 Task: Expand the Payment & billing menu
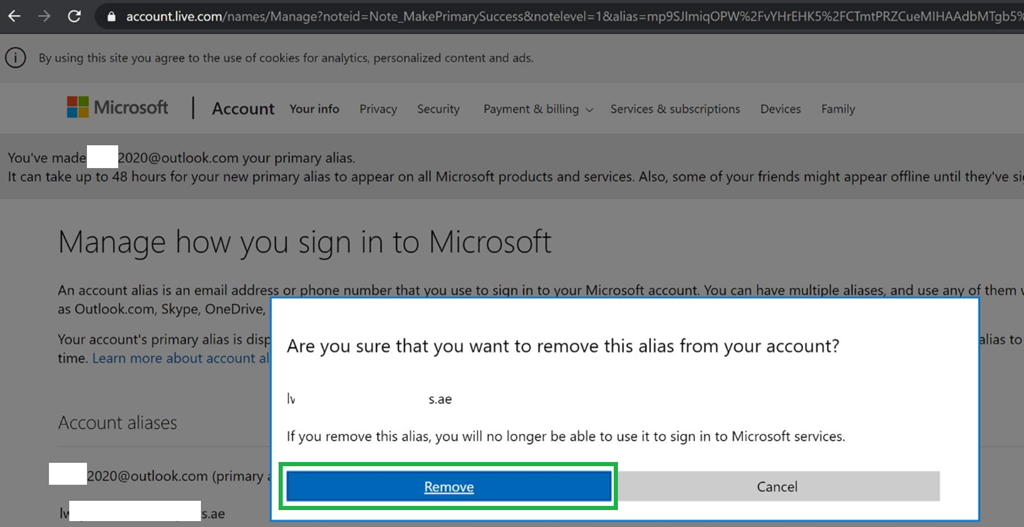tap(538, 109)
